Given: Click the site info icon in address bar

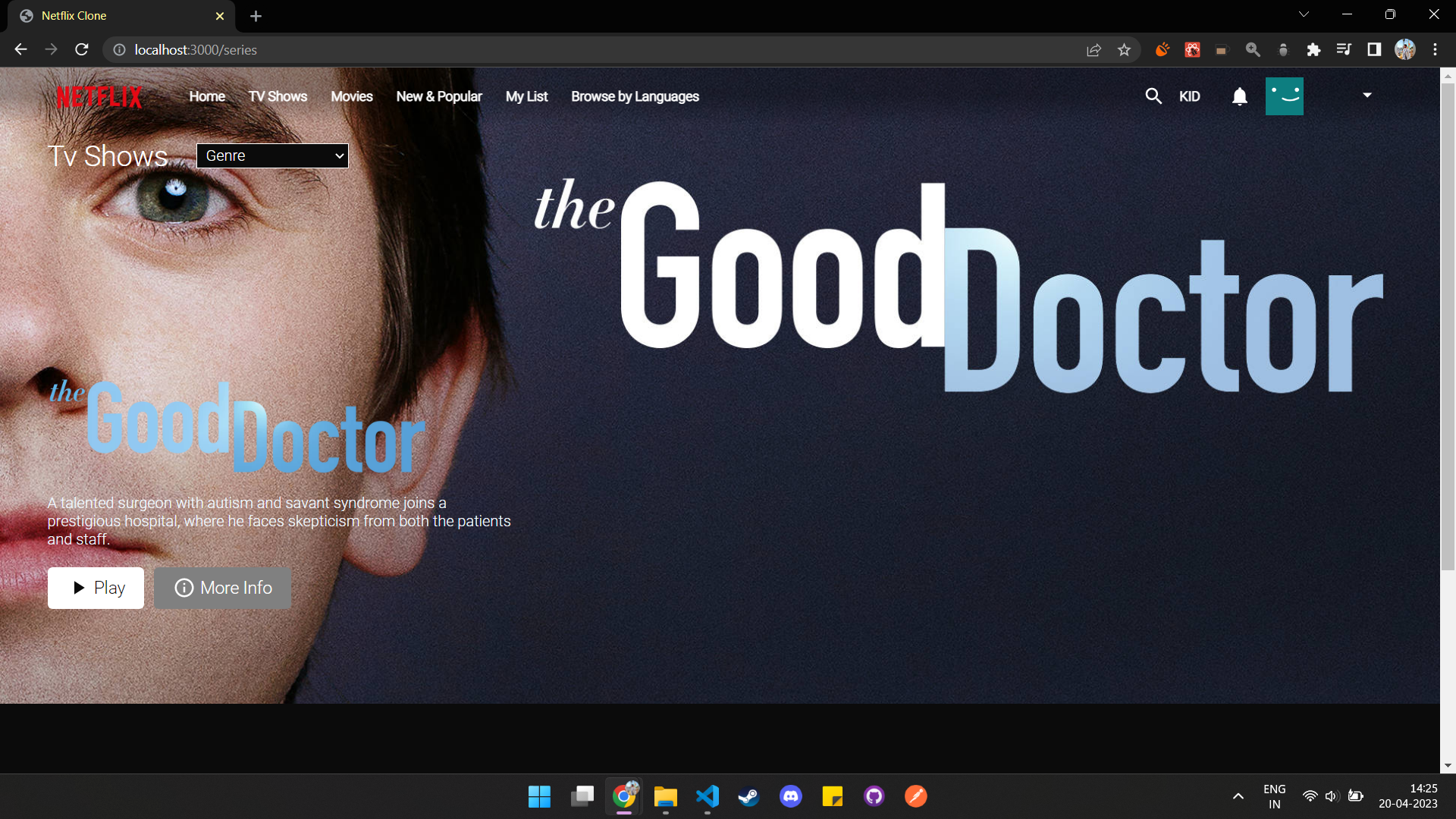Looking at the screenshot, I should click(119, 49).
